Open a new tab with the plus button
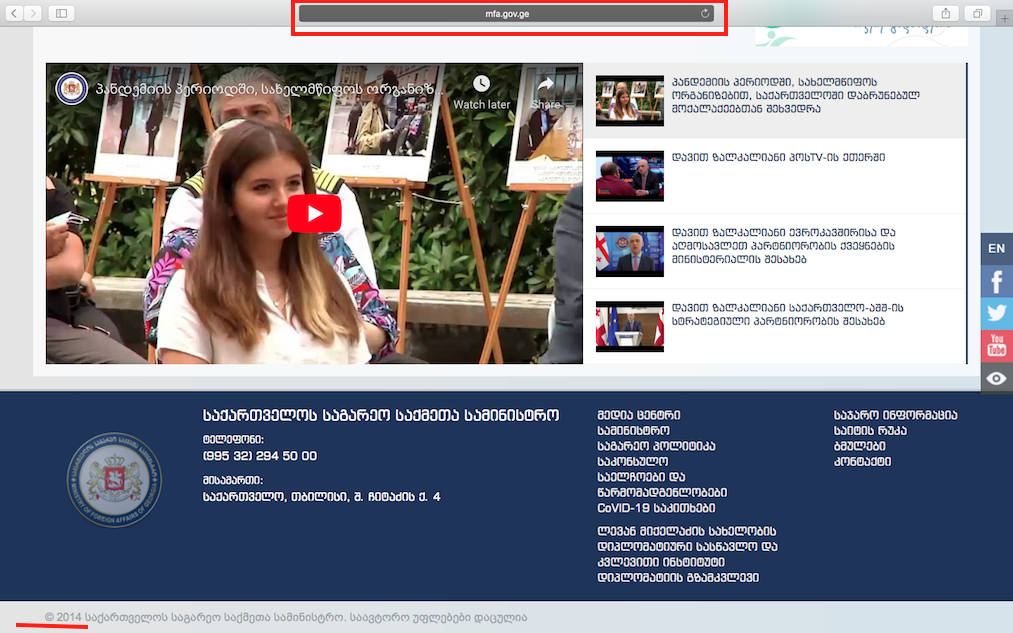The height and width of the screenshot is (633, 1013). pos(1004,19)
